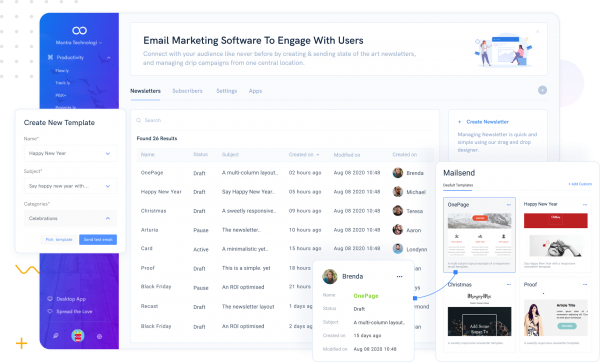Collapse the Celebrations categories dropdown

[108, 218]
